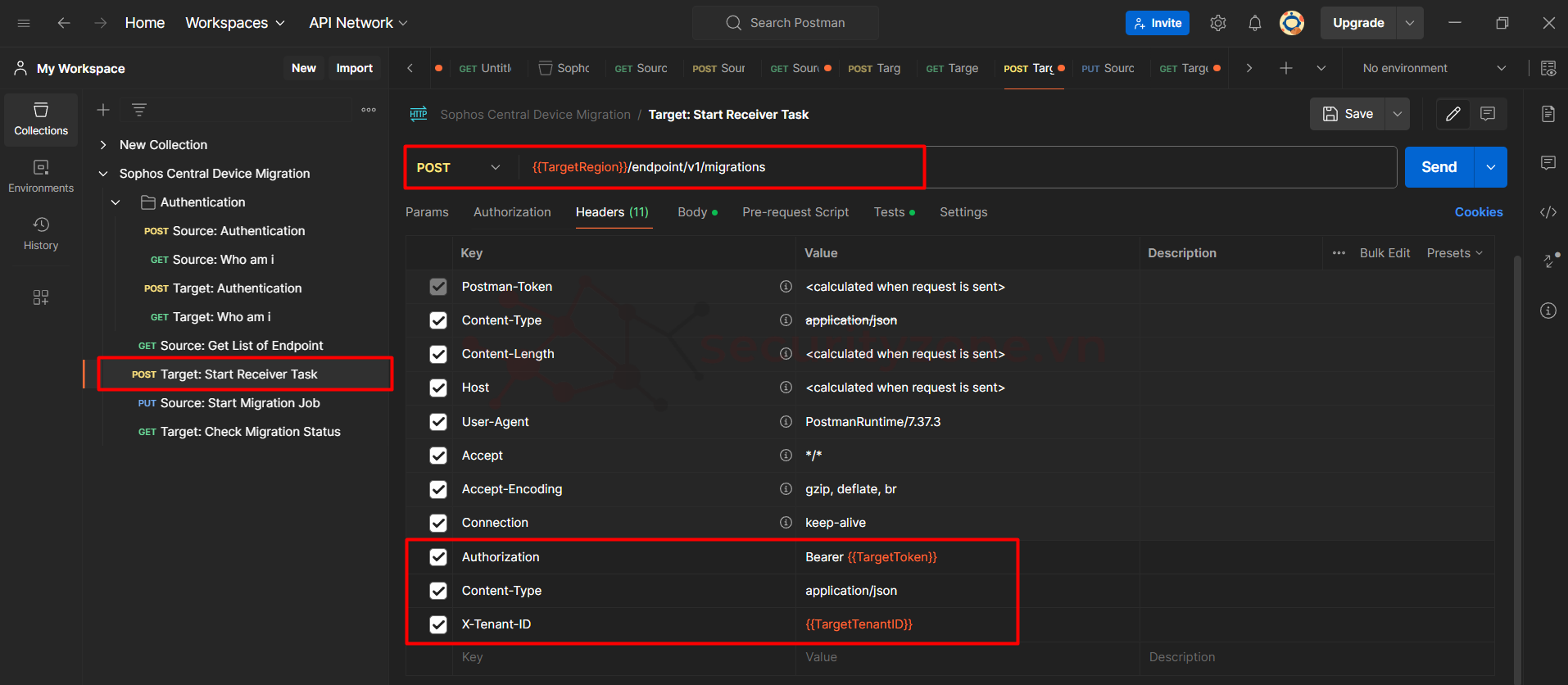Open the Upgrade dropdown arrow

1410,23
